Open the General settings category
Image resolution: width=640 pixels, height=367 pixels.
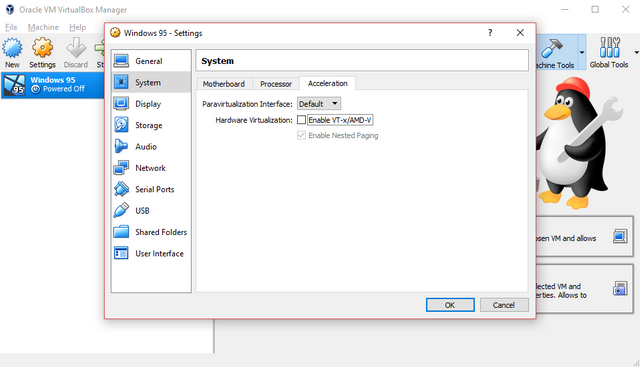click(151, 61)
